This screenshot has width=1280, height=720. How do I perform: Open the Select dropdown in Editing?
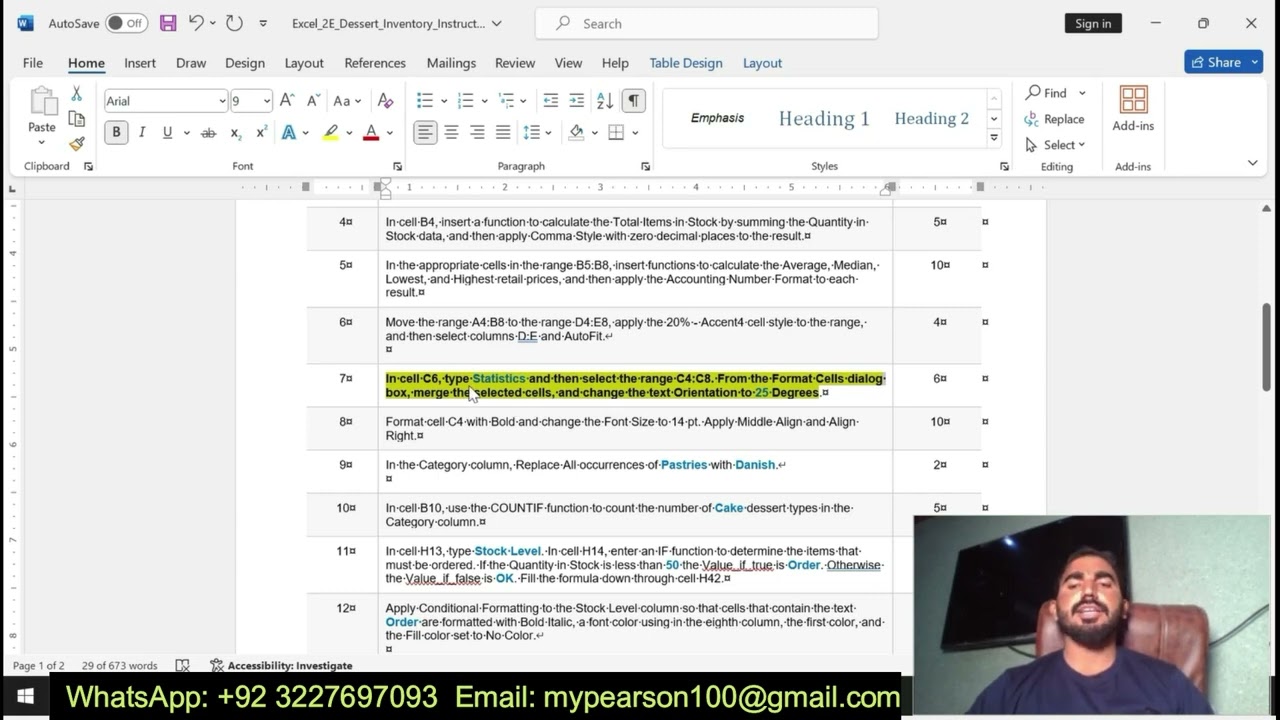point(1055,145)
